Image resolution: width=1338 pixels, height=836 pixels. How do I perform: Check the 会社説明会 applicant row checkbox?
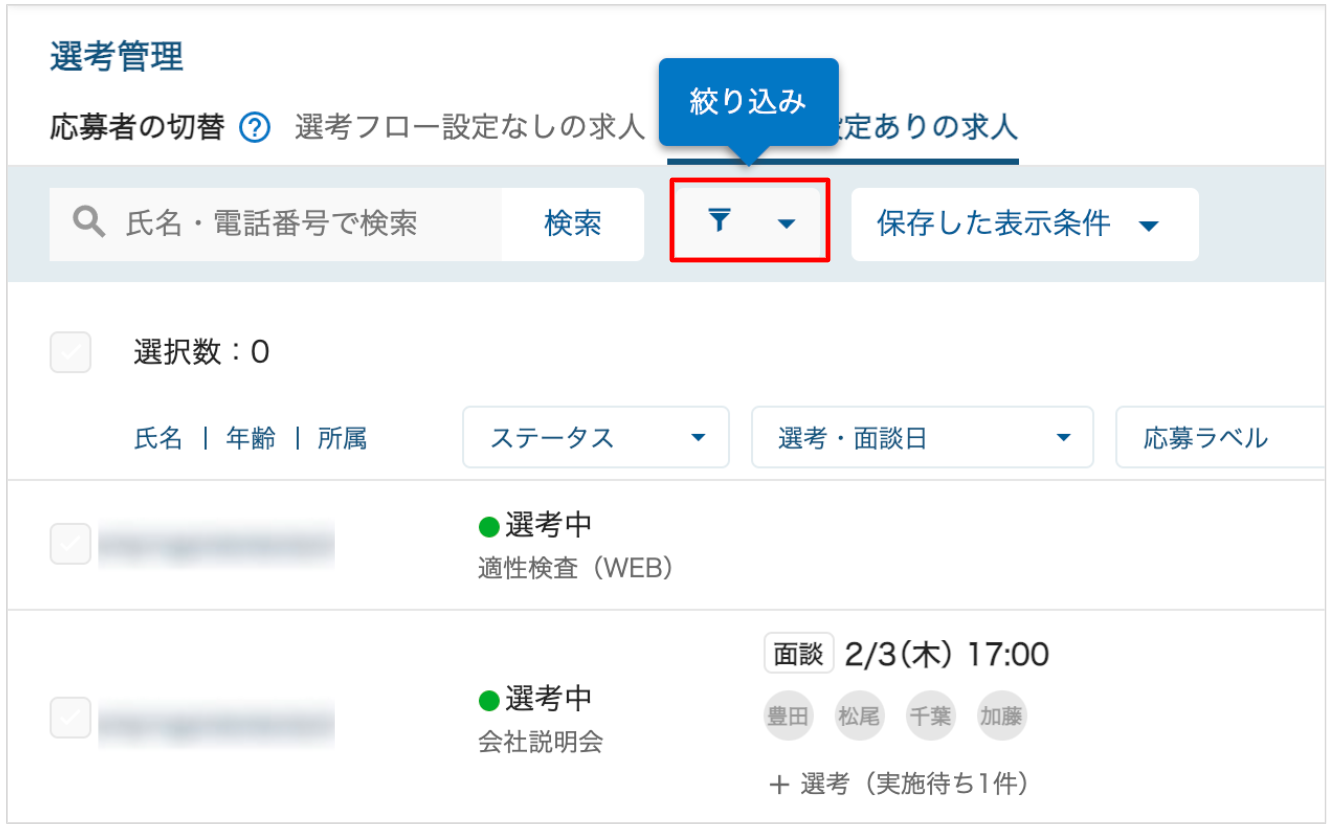click(x=71, y=717)
